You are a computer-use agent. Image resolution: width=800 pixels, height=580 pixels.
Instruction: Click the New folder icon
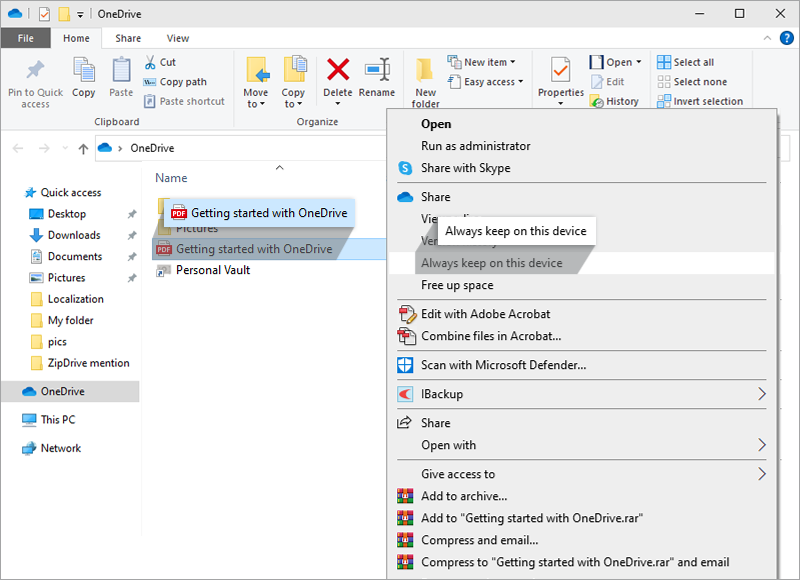point(424,71)
